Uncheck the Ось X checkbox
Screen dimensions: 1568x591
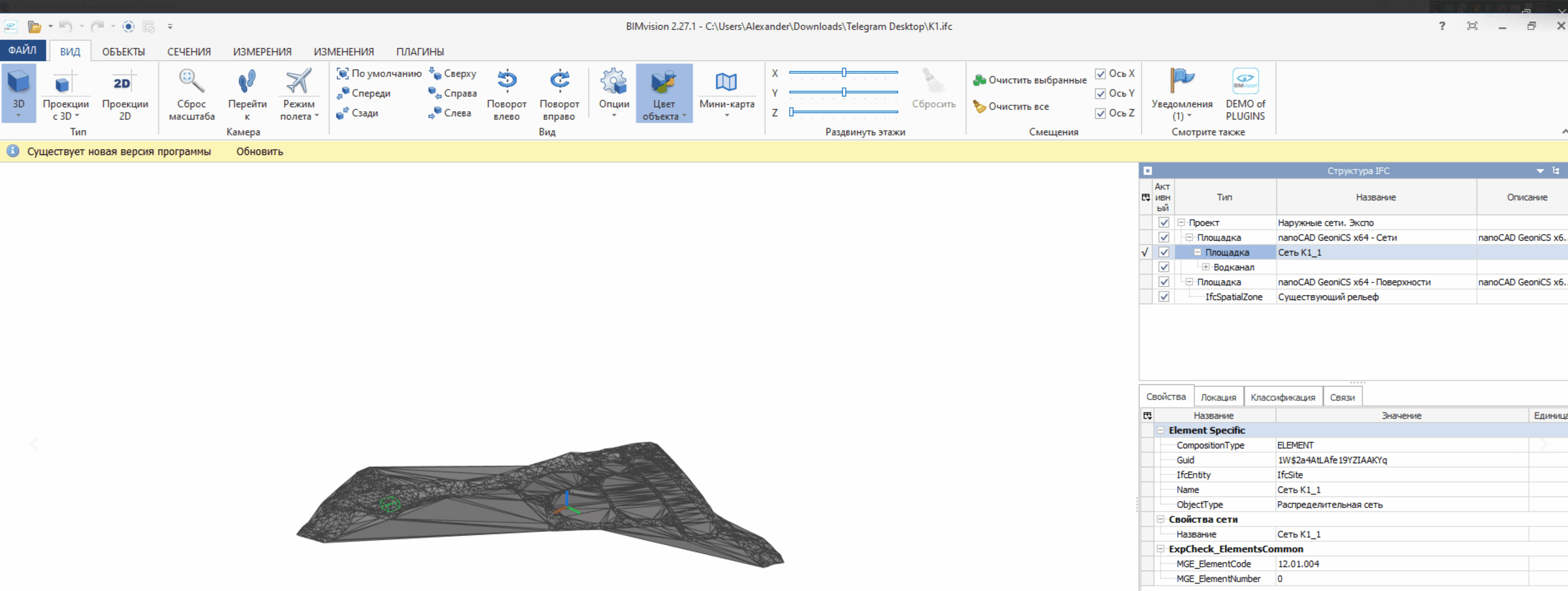1100,74
